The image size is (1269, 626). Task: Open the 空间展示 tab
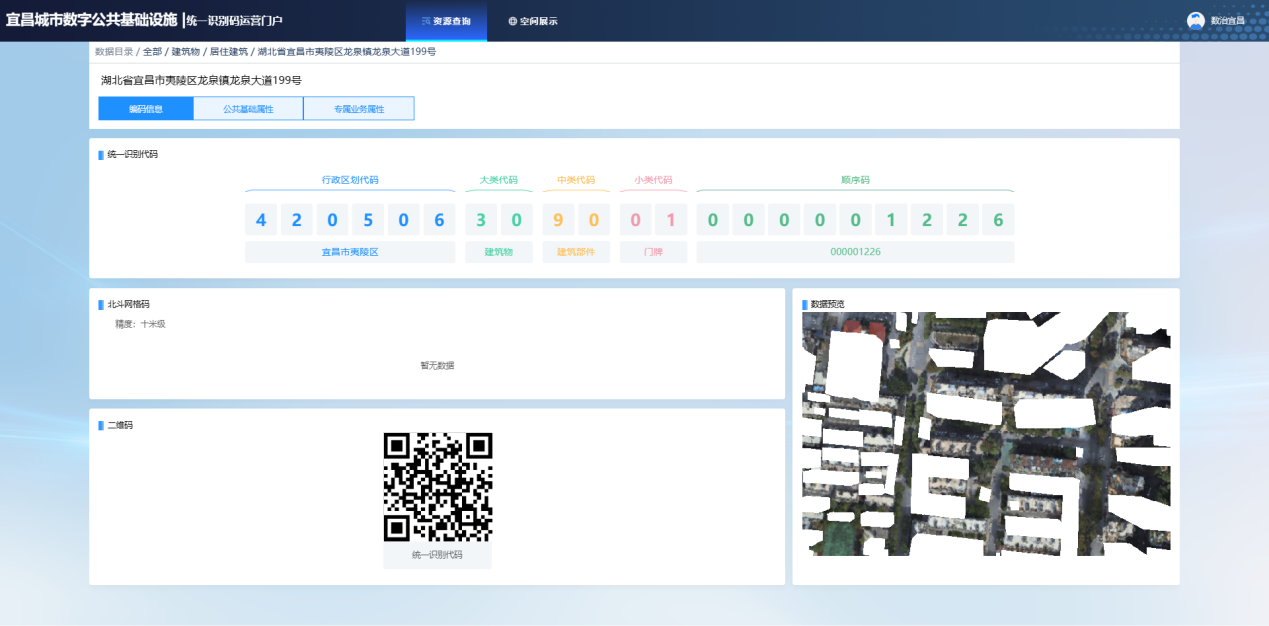(532, 21)
